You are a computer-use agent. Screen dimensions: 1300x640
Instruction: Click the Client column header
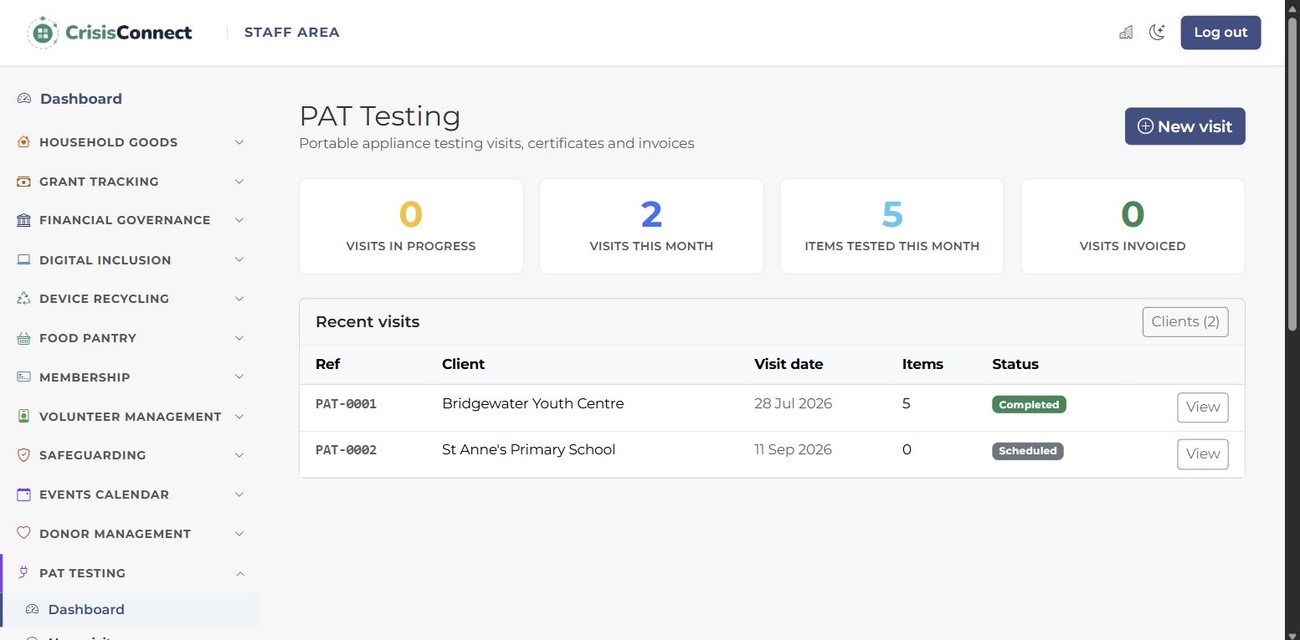click(x=463, y=364)
